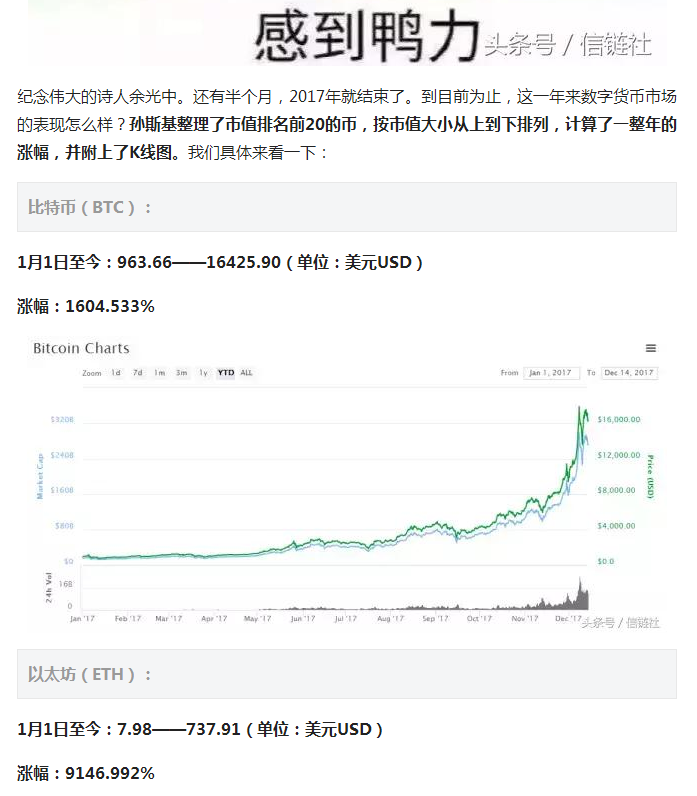Toggle the Market Cap axis series
Viewport: 697px width, 796px height.
pos(40,476)
